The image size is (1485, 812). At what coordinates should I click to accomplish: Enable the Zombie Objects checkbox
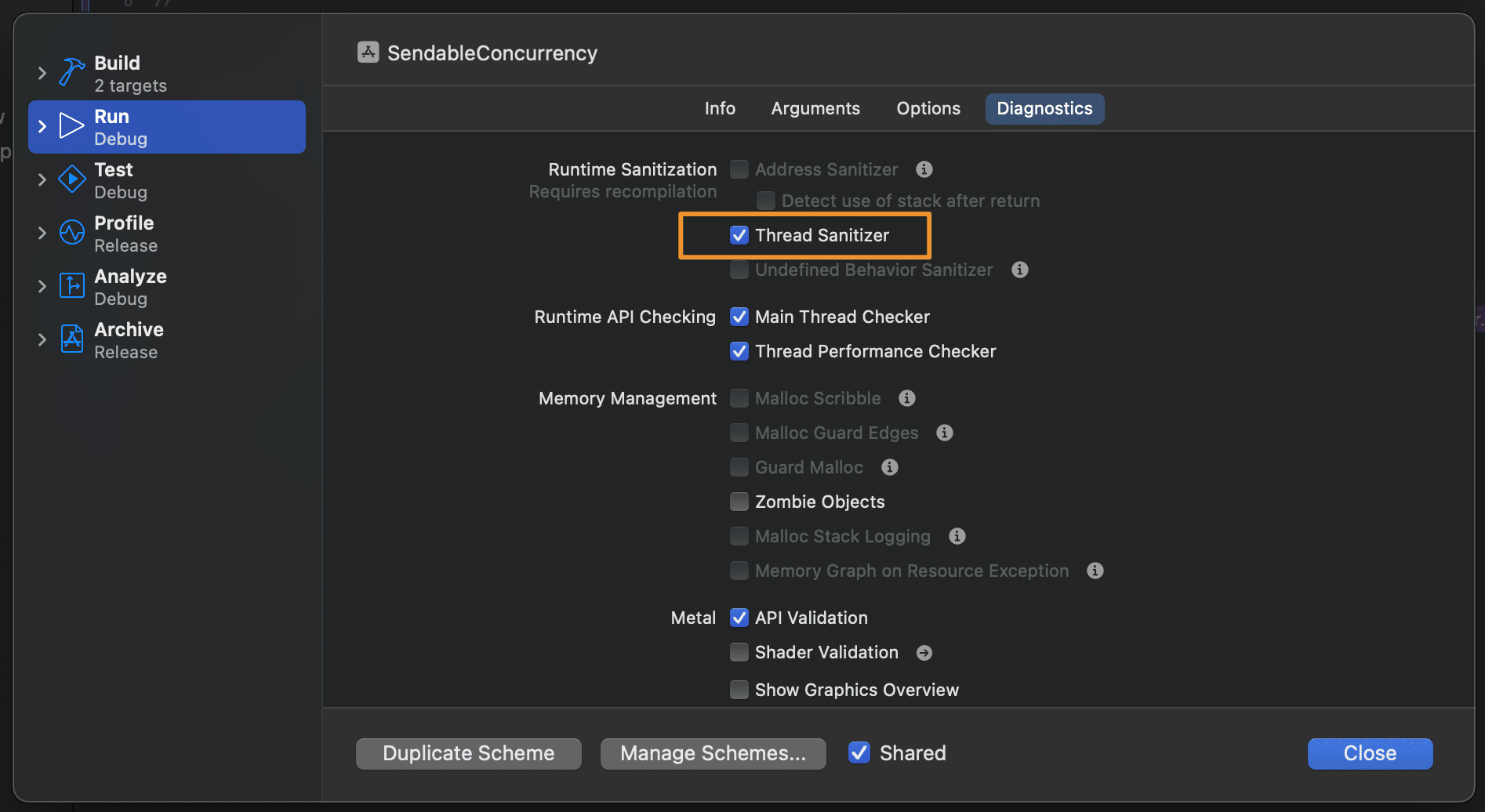click(x=739, y=502)
